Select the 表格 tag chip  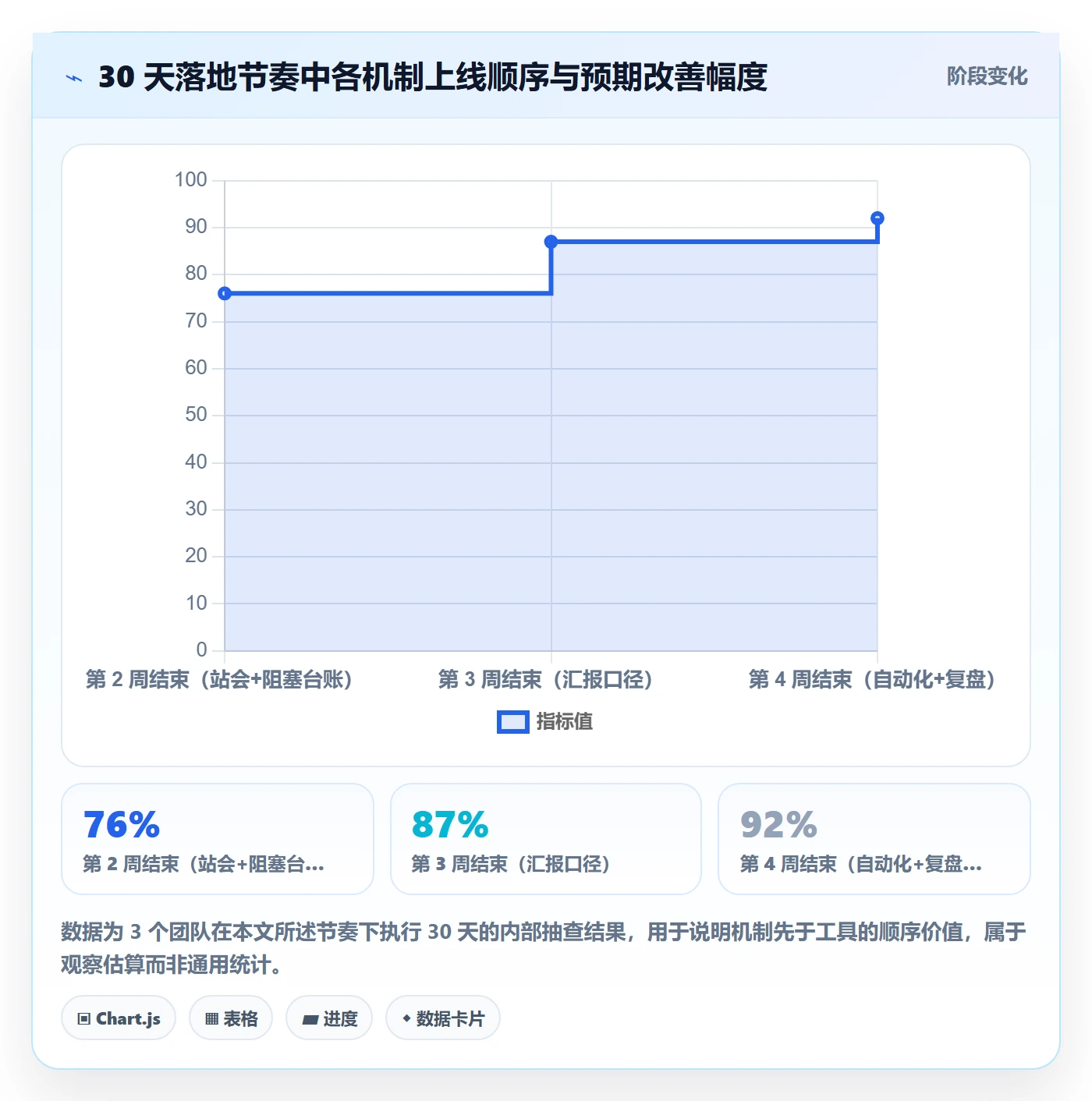coord(231,1018)
